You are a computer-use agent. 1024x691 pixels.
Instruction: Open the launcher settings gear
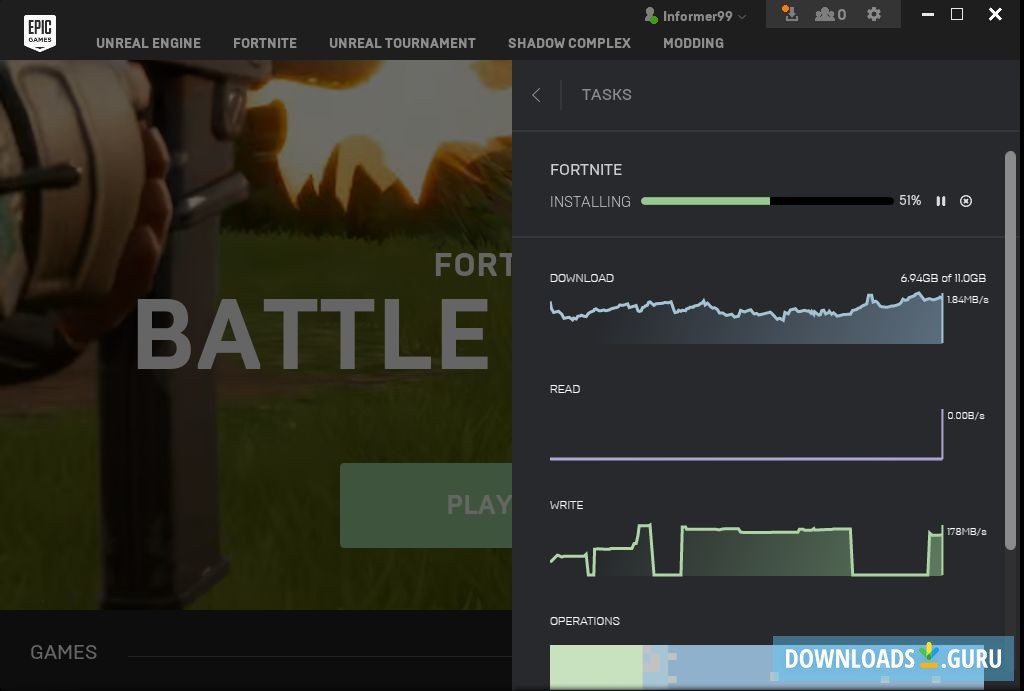(x=873, y=14)
